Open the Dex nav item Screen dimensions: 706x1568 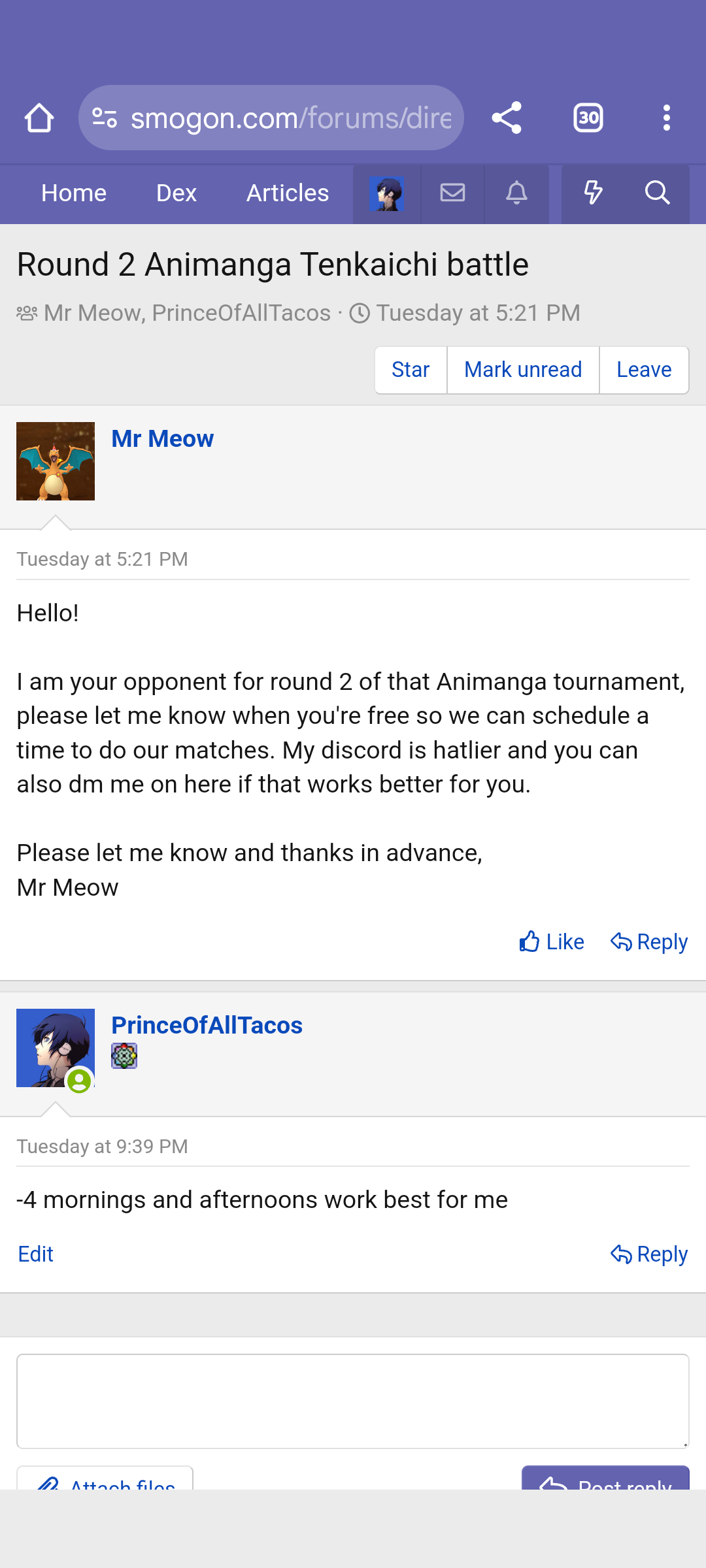[x=176, y=193]
